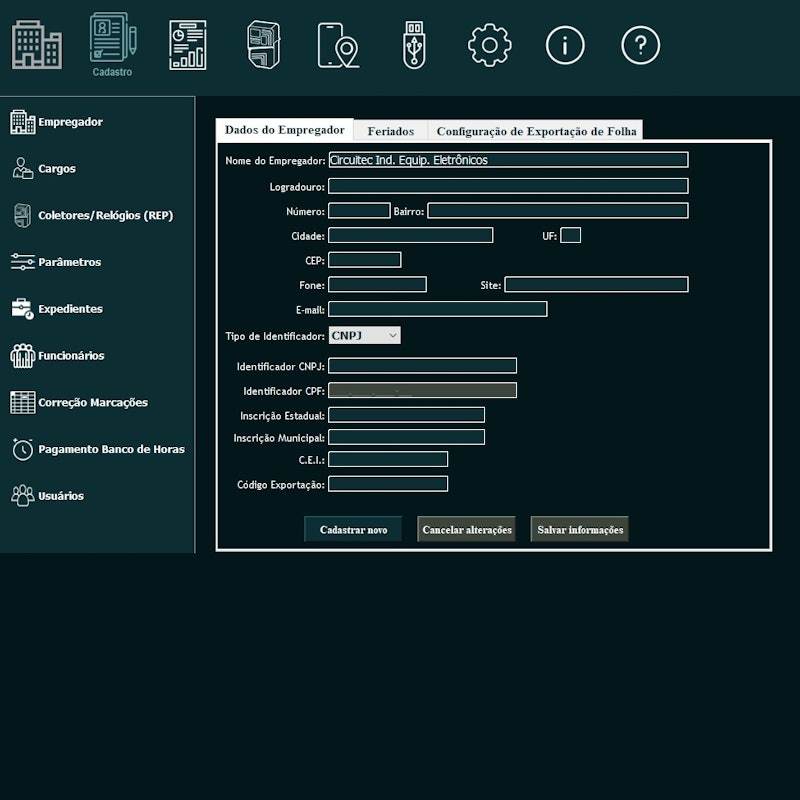Screen dimensions: 800x800
Task: Focus the Inscrição Municipal field
Action: point(406,437)
